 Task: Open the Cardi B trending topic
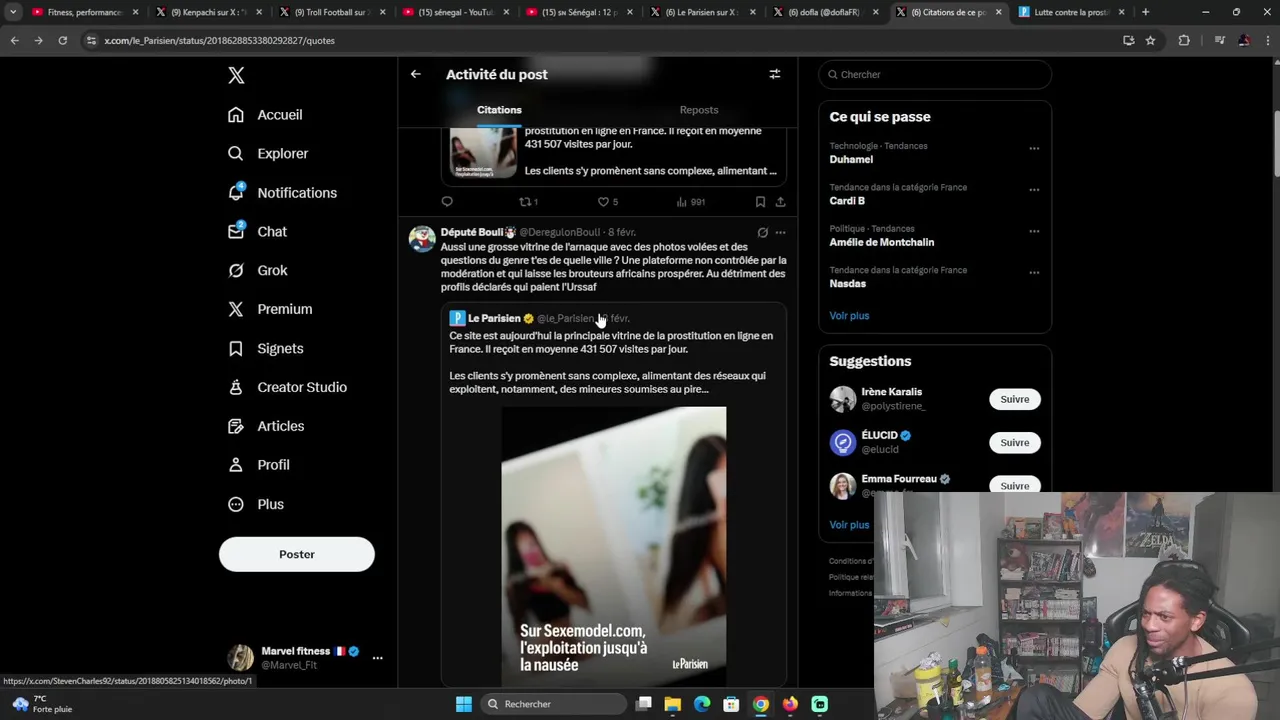(847, 201)
